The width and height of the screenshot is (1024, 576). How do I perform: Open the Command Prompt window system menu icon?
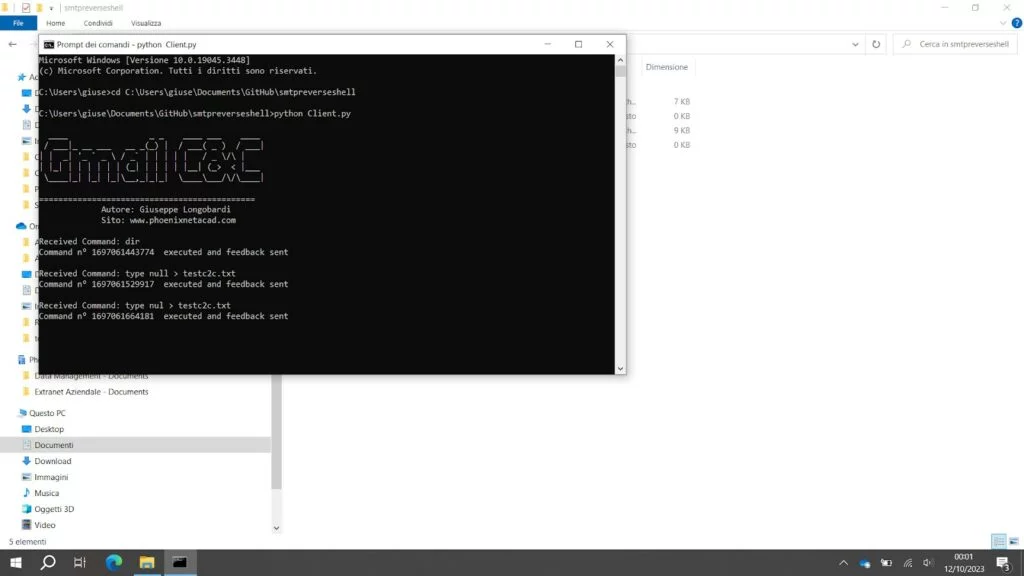point(48,44)
